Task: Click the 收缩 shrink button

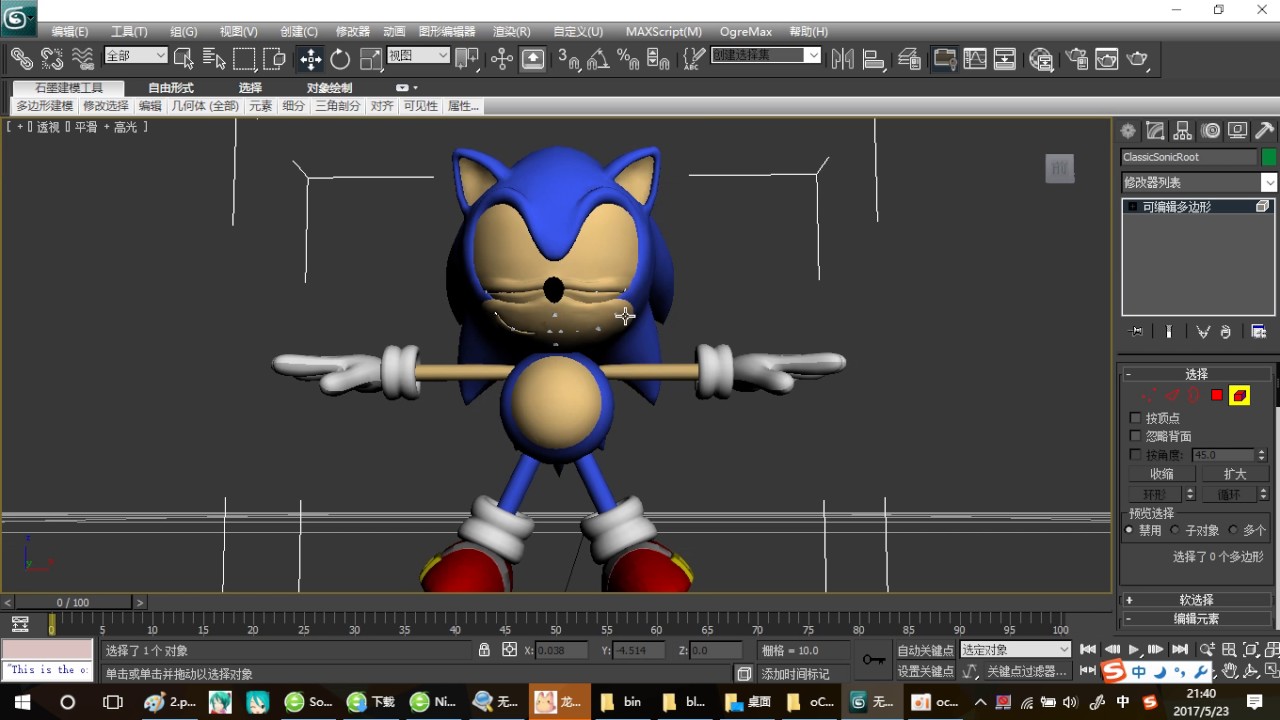Action: (1161, 474)
